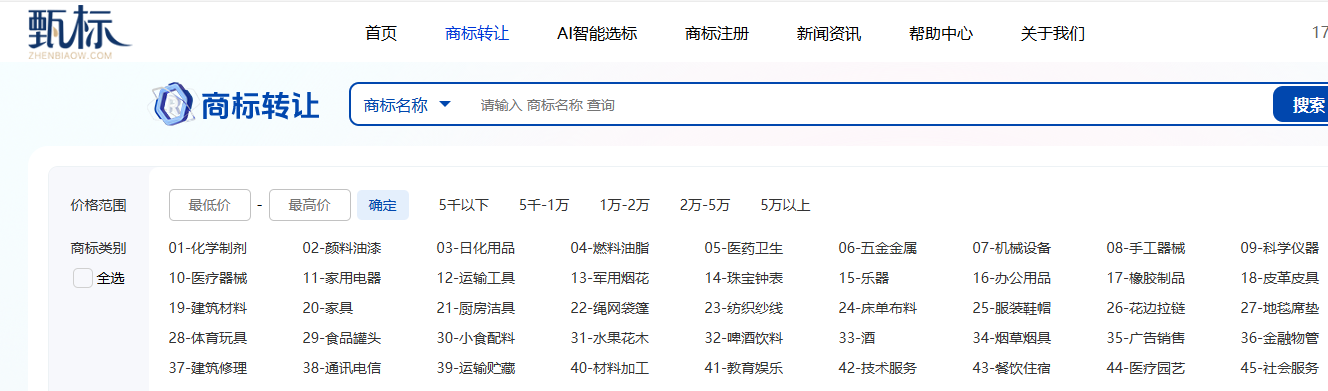
Task: Click the 甄标 site logo
Action: coord(79,33)
